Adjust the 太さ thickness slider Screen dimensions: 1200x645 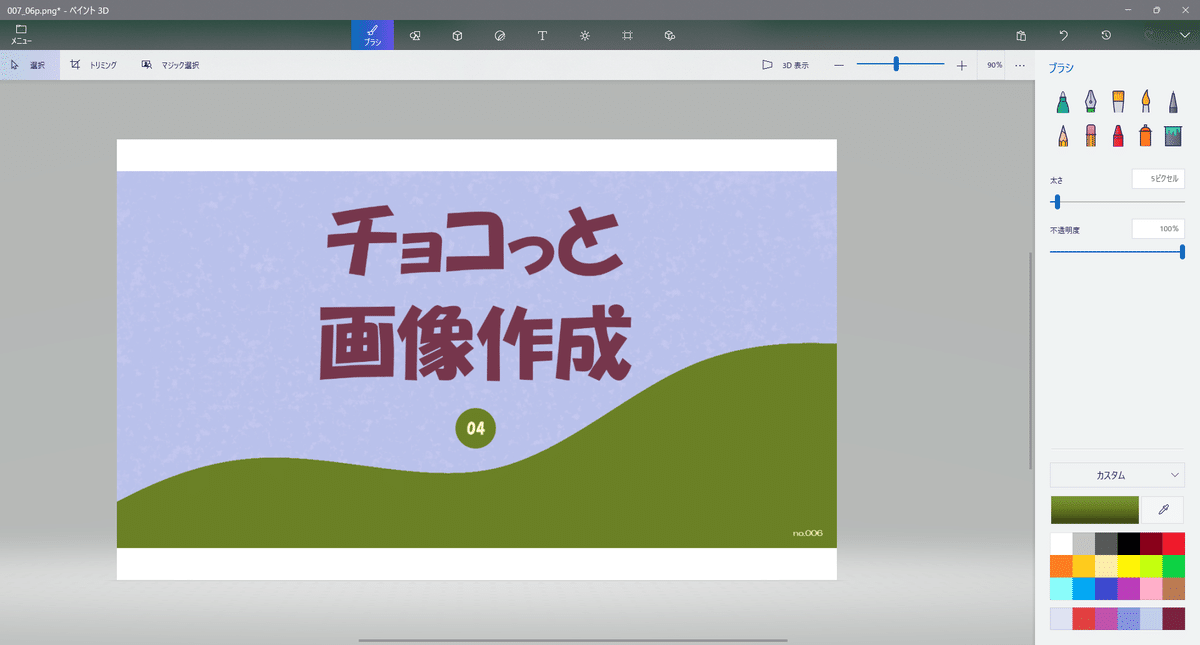click(x=1117, y=202)
